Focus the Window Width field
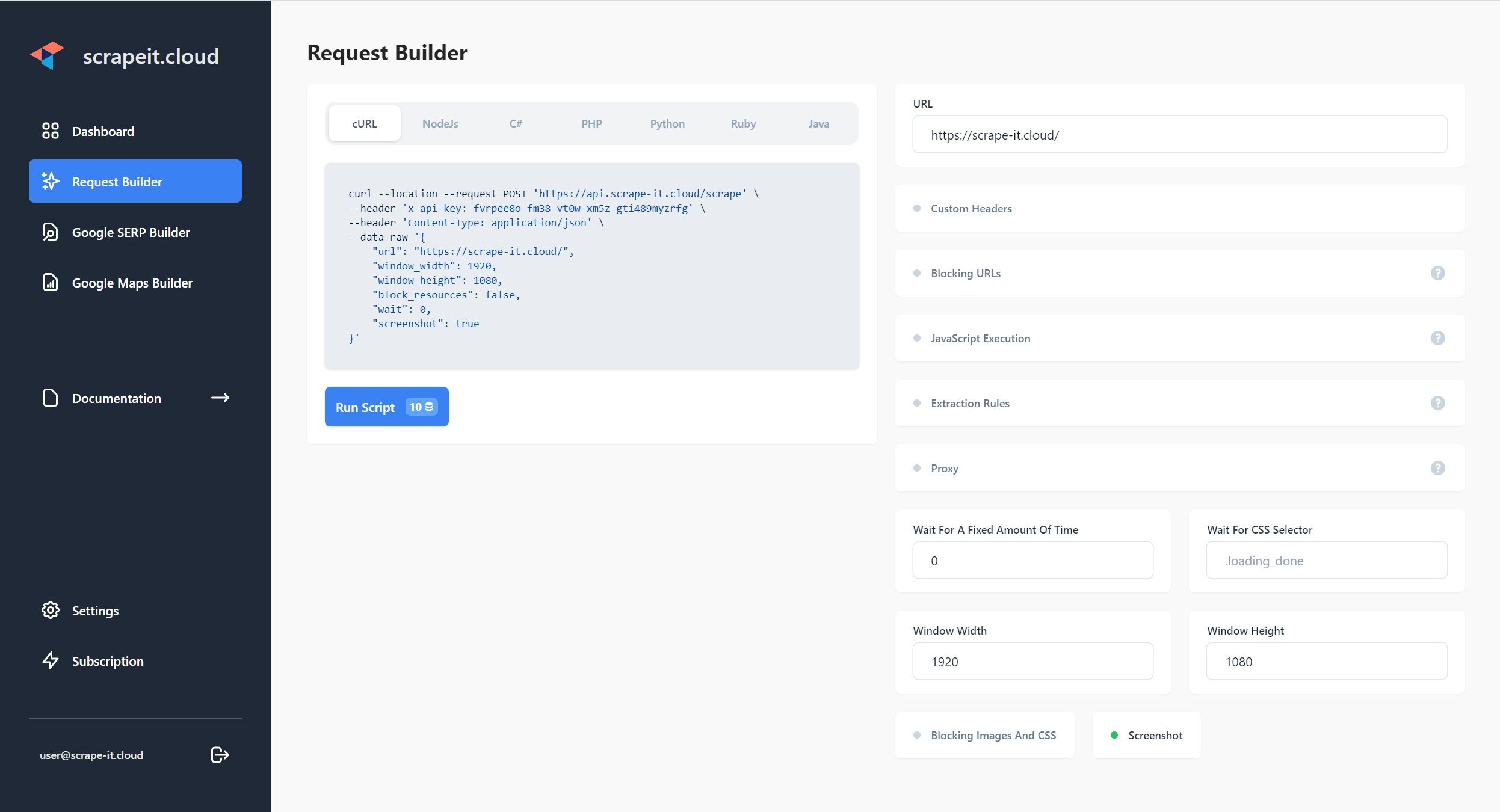Viewport: 1500px width, 812px height. tap(1032, 661)
